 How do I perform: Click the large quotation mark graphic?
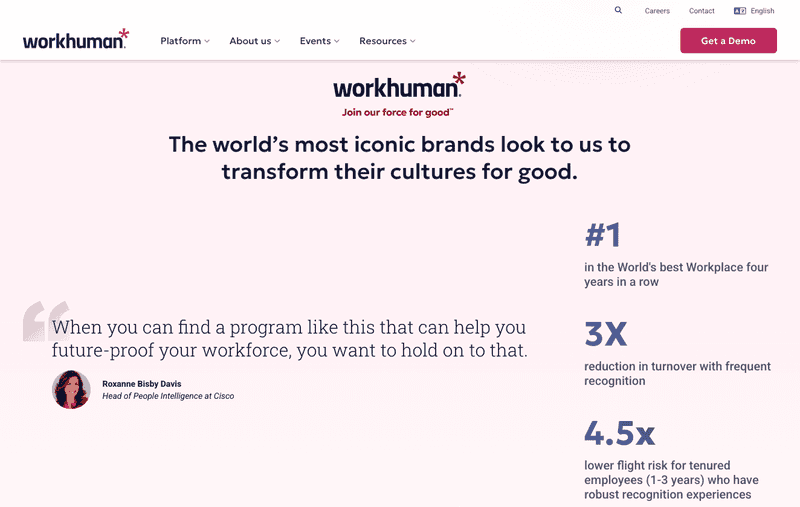click(45, 321)
